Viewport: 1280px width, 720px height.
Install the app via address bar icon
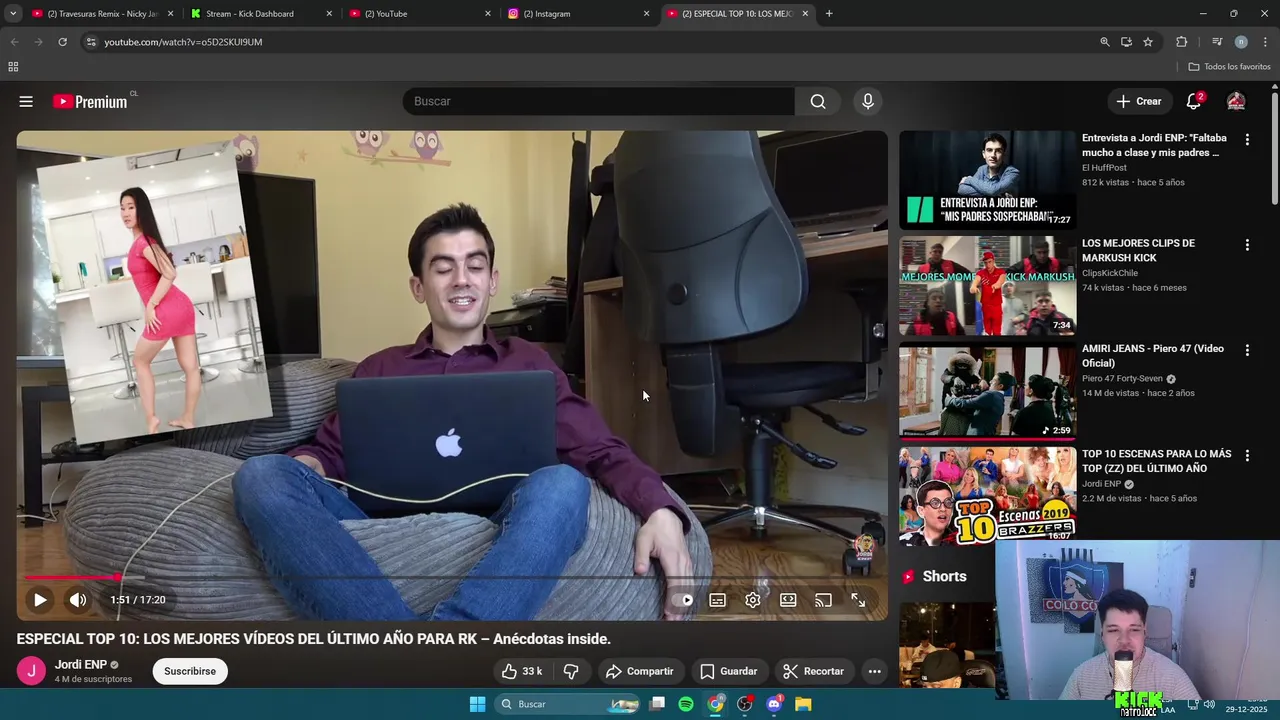coord(1126,42)
